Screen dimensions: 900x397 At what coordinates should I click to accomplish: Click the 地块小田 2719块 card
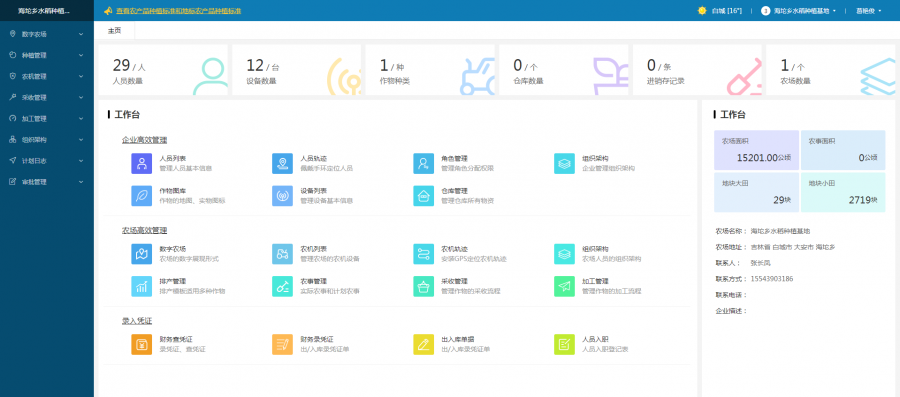point(843,193)
